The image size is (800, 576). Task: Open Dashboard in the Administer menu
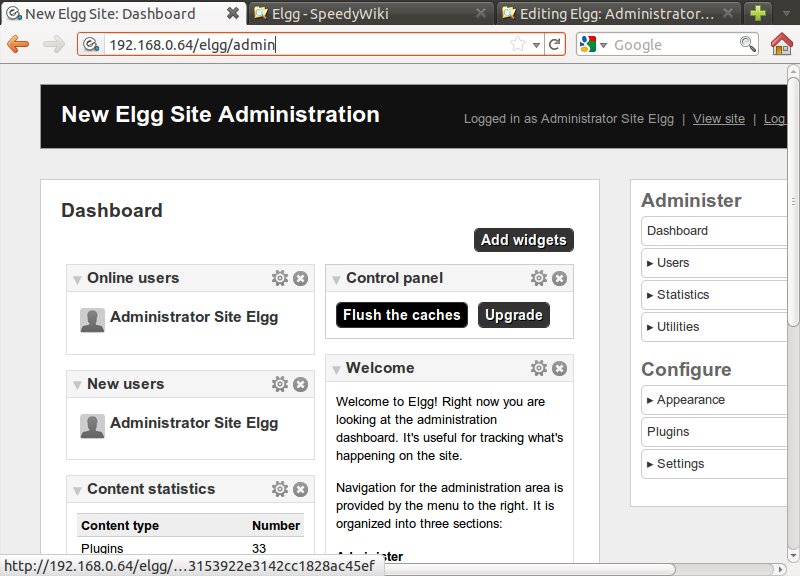[x=714, y=231]
